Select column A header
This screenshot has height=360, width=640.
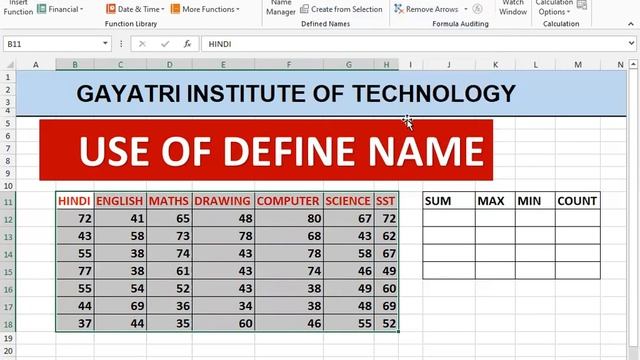click(36, 64)
